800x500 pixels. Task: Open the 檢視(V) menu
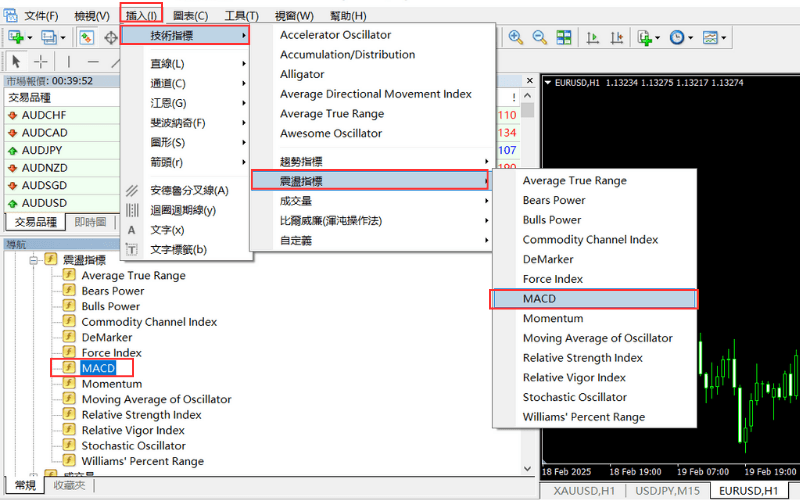coord(92,16)
